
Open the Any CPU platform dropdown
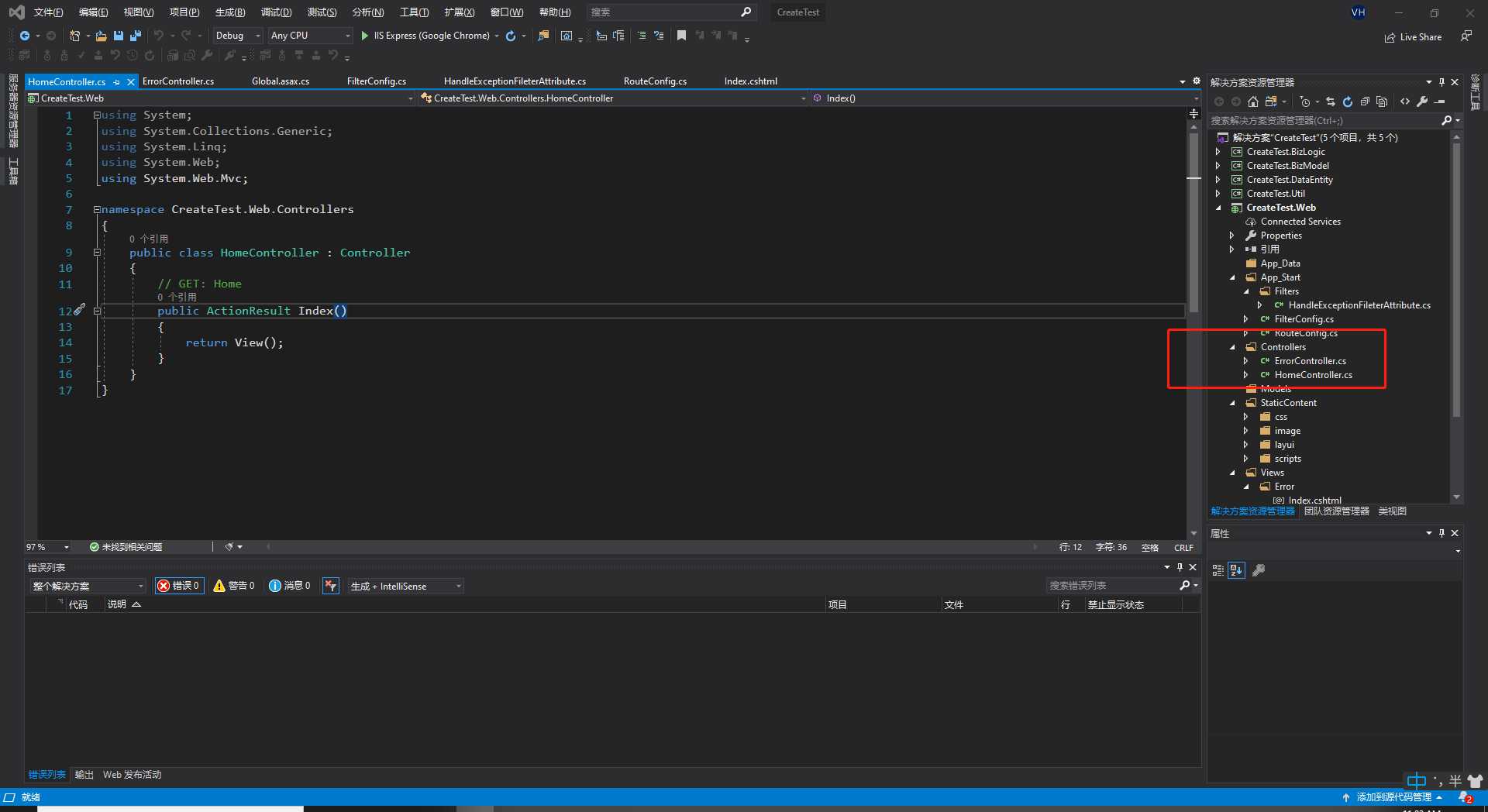[309, 36]
